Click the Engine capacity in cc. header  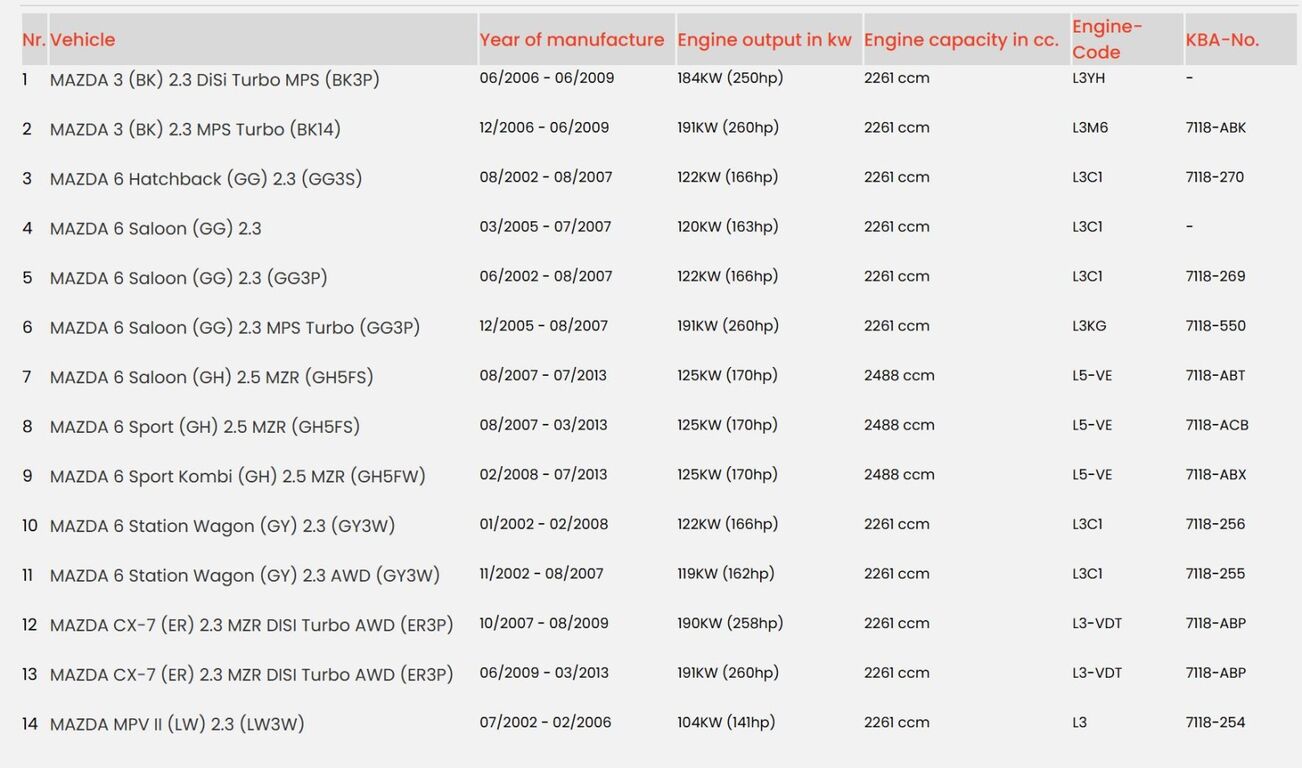(x=961, y=40)
